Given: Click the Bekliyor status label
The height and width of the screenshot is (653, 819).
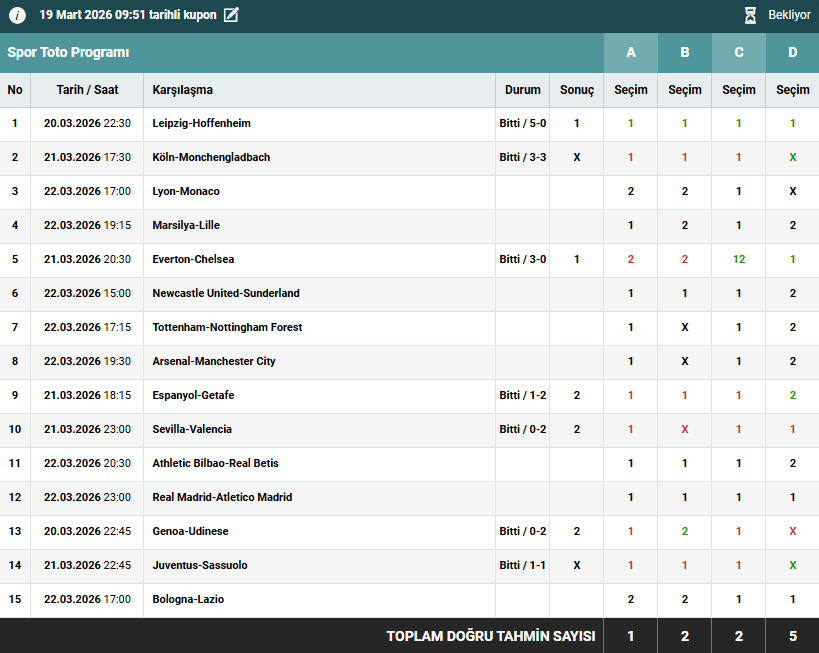Looking at the screenshot, I should point(789,15).
